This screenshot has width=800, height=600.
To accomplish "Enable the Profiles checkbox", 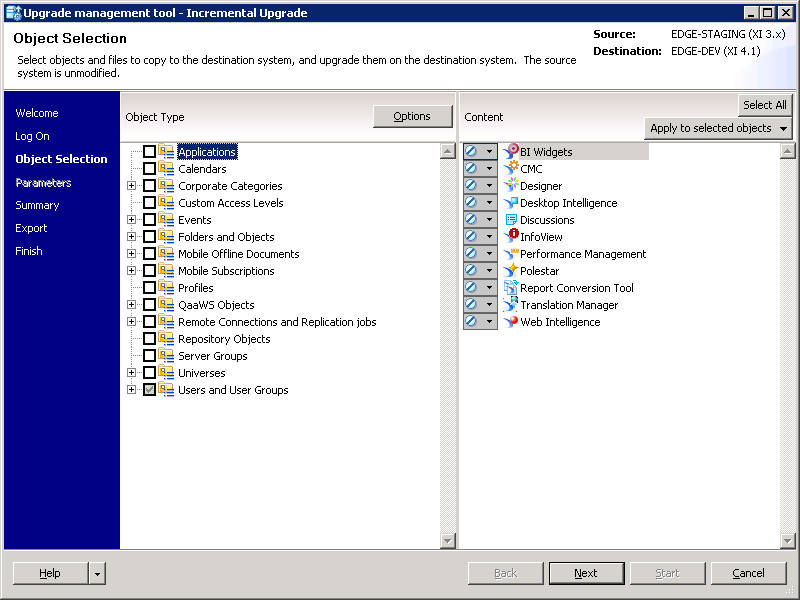I will point(149,288).
